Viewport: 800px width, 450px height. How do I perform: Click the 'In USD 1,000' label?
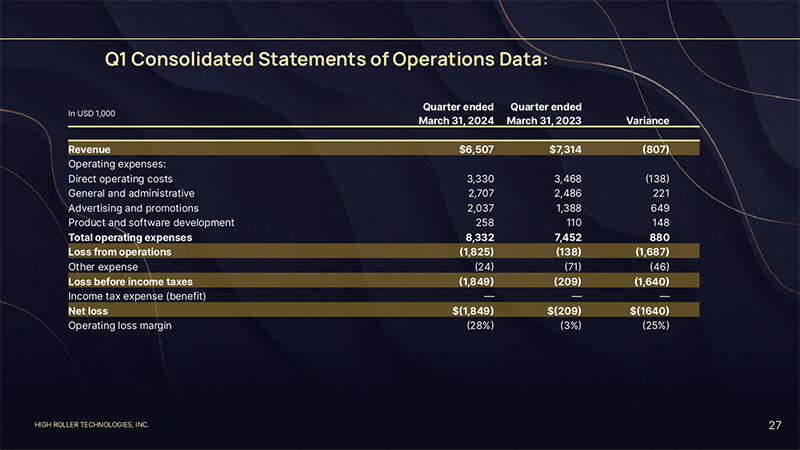[x=91, y=113]
